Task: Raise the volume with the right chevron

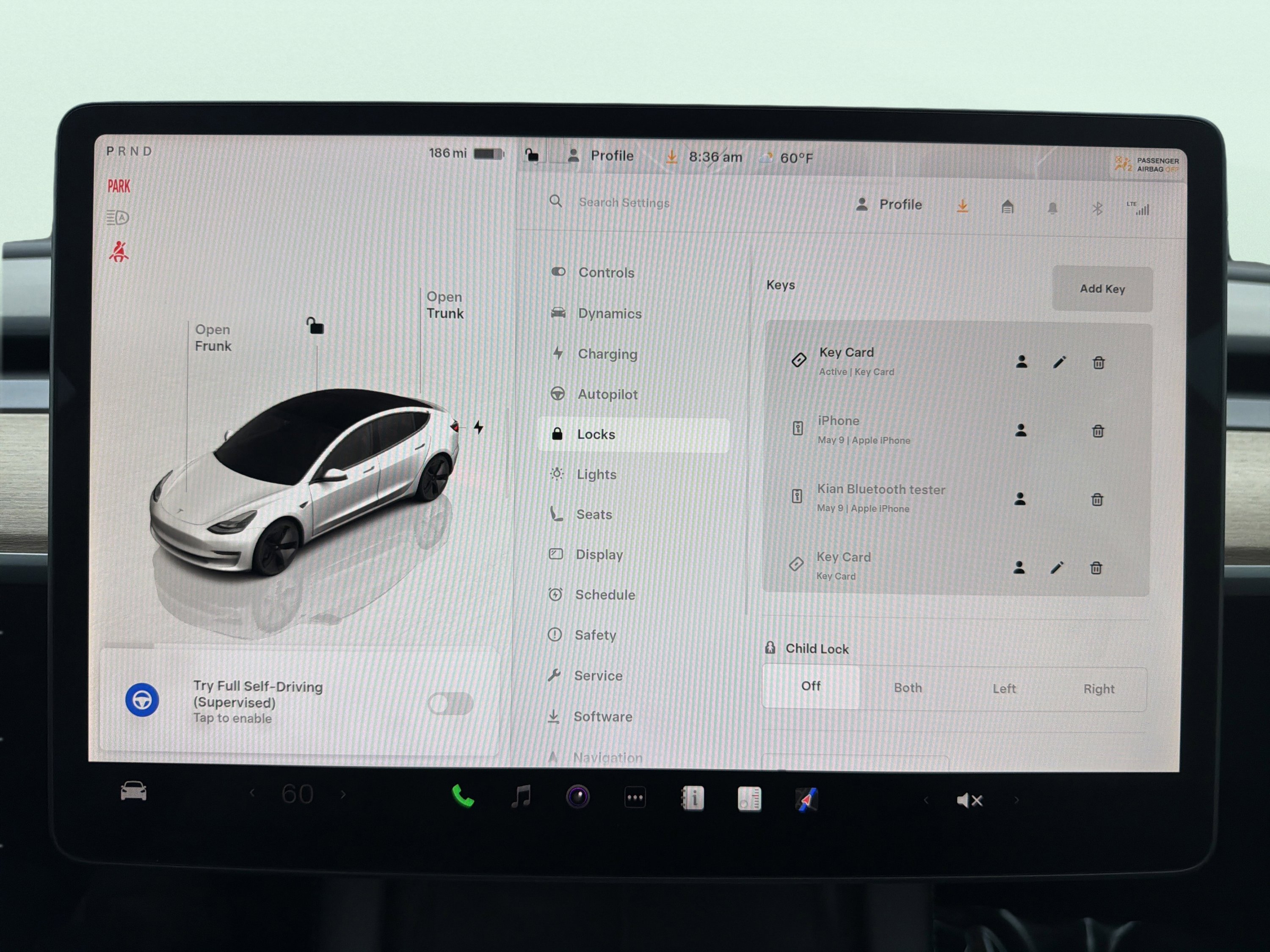Action: click(x=1016, y=800)
